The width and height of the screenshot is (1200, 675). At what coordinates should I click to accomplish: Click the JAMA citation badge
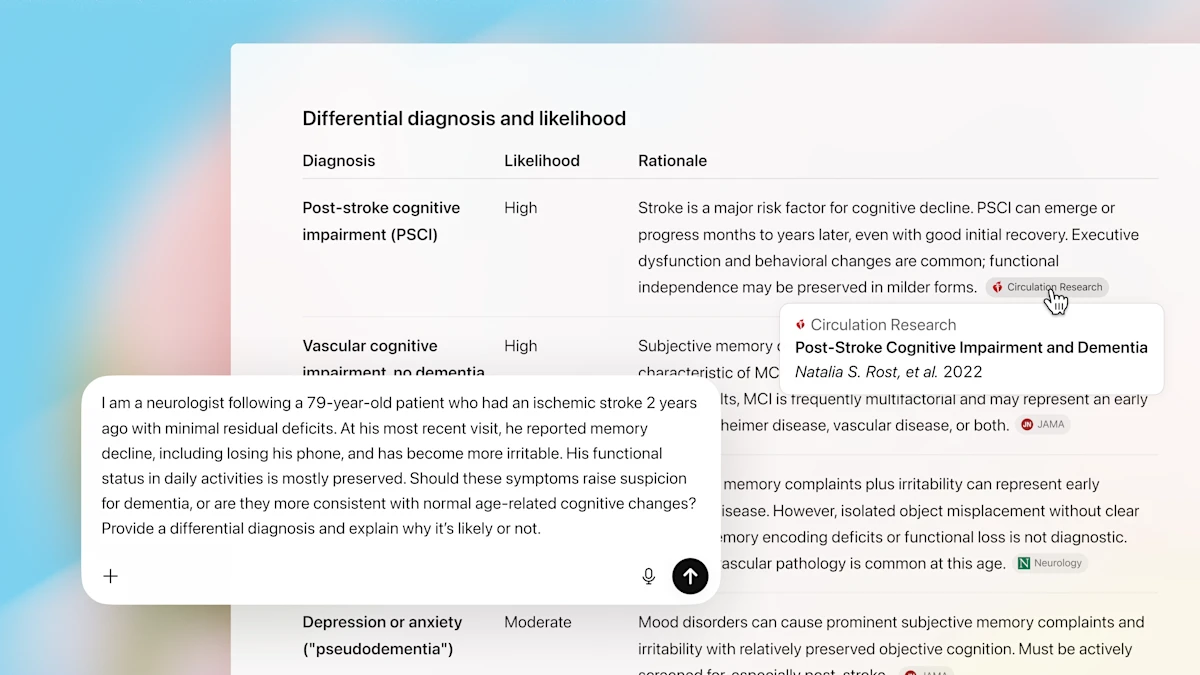click(1043, 424)
